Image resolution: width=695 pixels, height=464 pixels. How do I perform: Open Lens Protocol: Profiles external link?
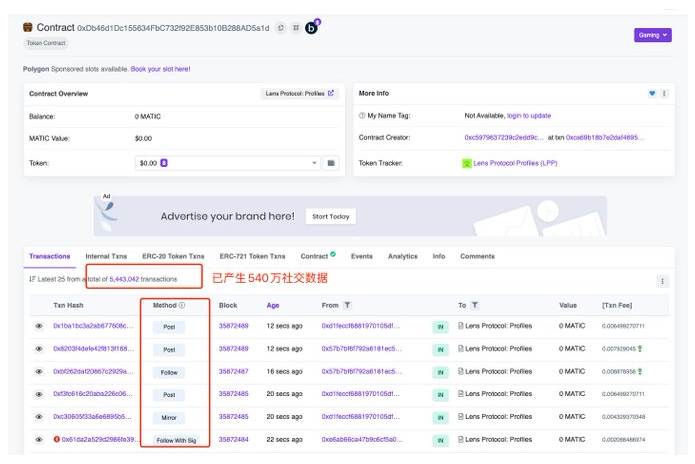(299, 94)
